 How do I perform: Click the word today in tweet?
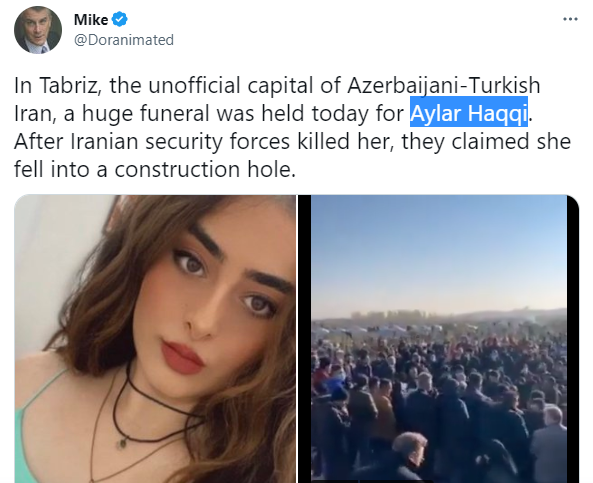pyautogui.click(x=340, y=113)
